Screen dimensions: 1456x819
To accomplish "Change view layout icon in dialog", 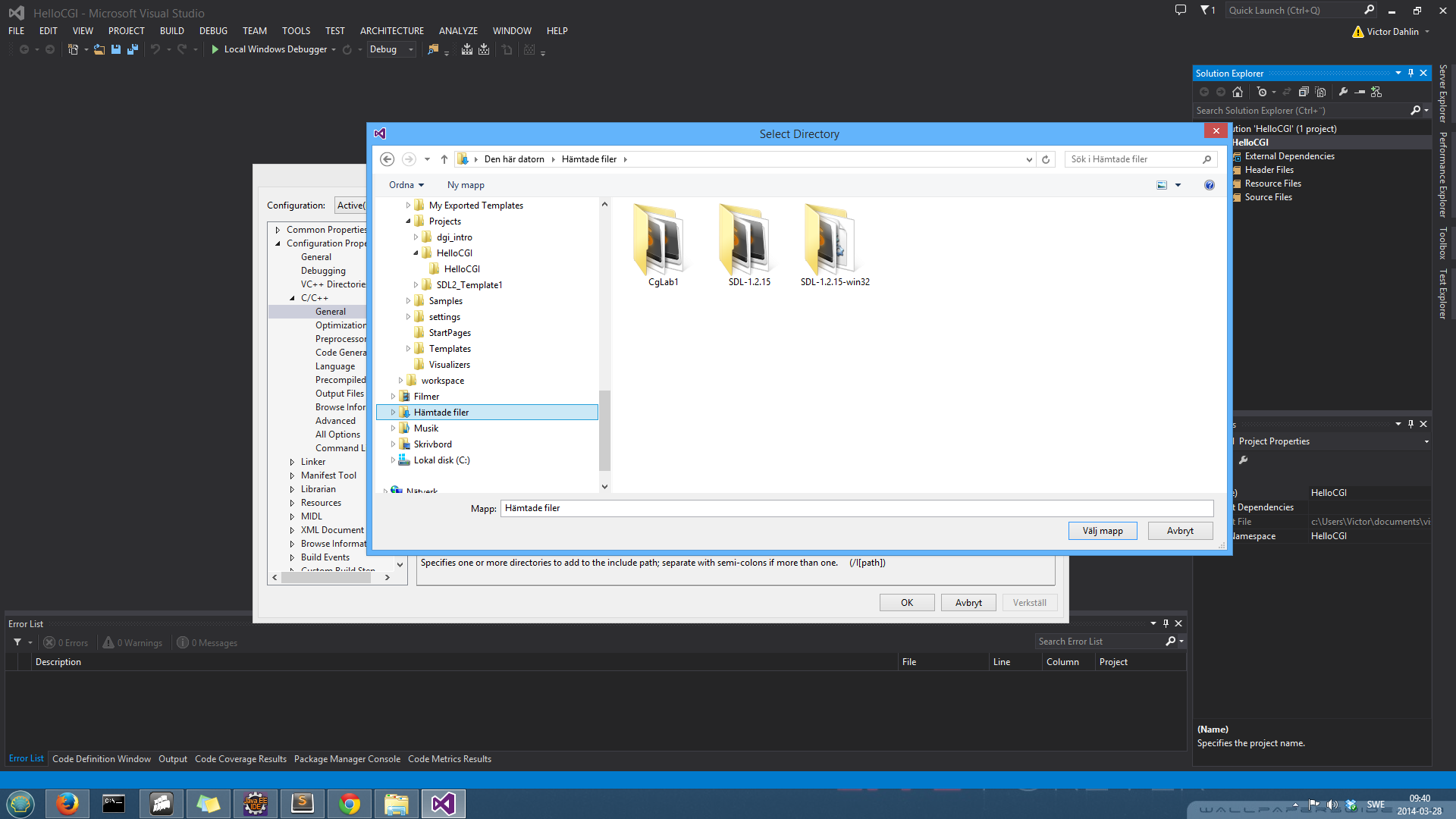I will tap(1162, 185).
